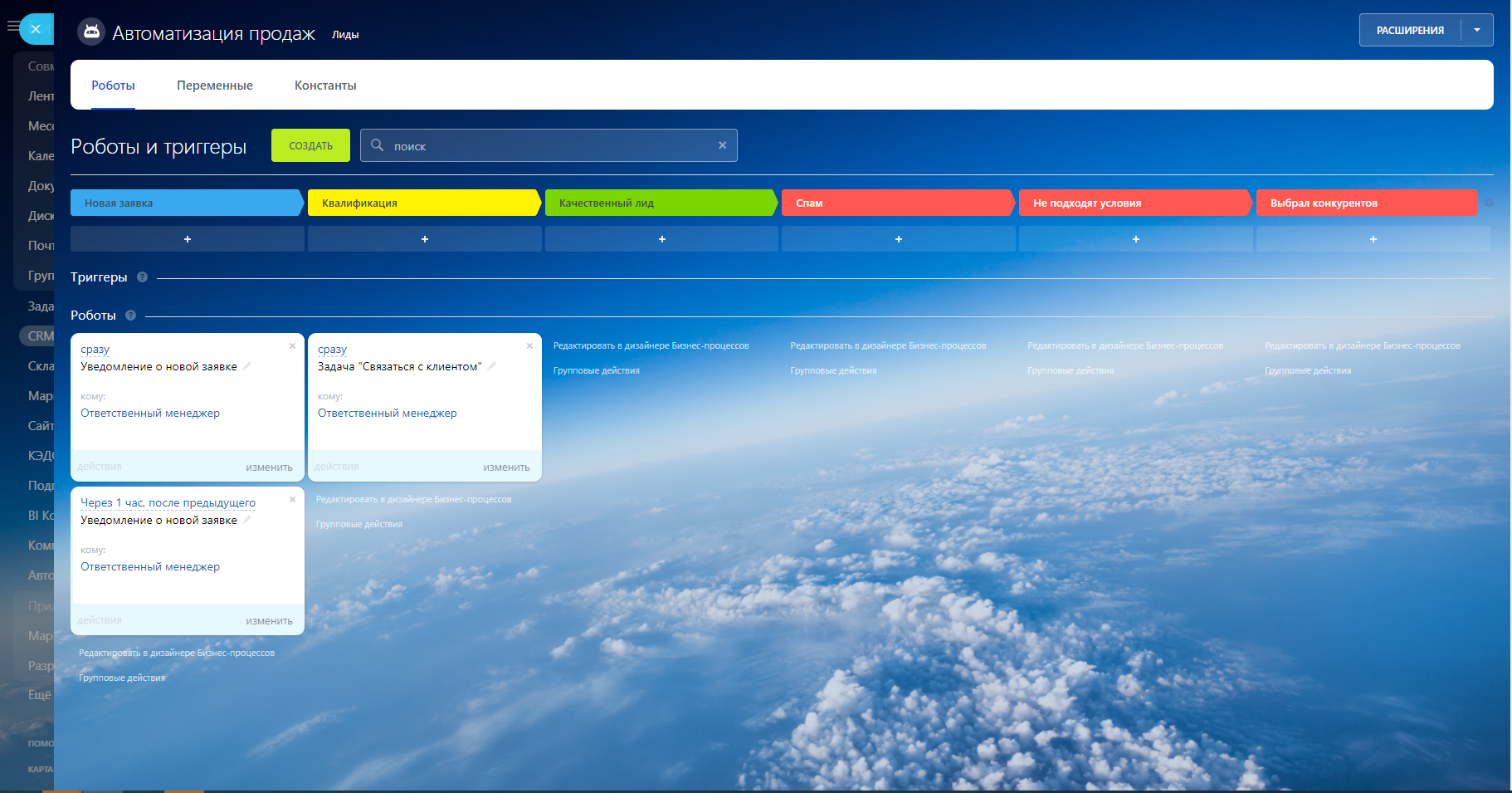Image resolution: width=1512 pixels, height=793 pixels.
Task: Click изменить on immediate Уведомление о новой заявке
Action: point(270,467)
